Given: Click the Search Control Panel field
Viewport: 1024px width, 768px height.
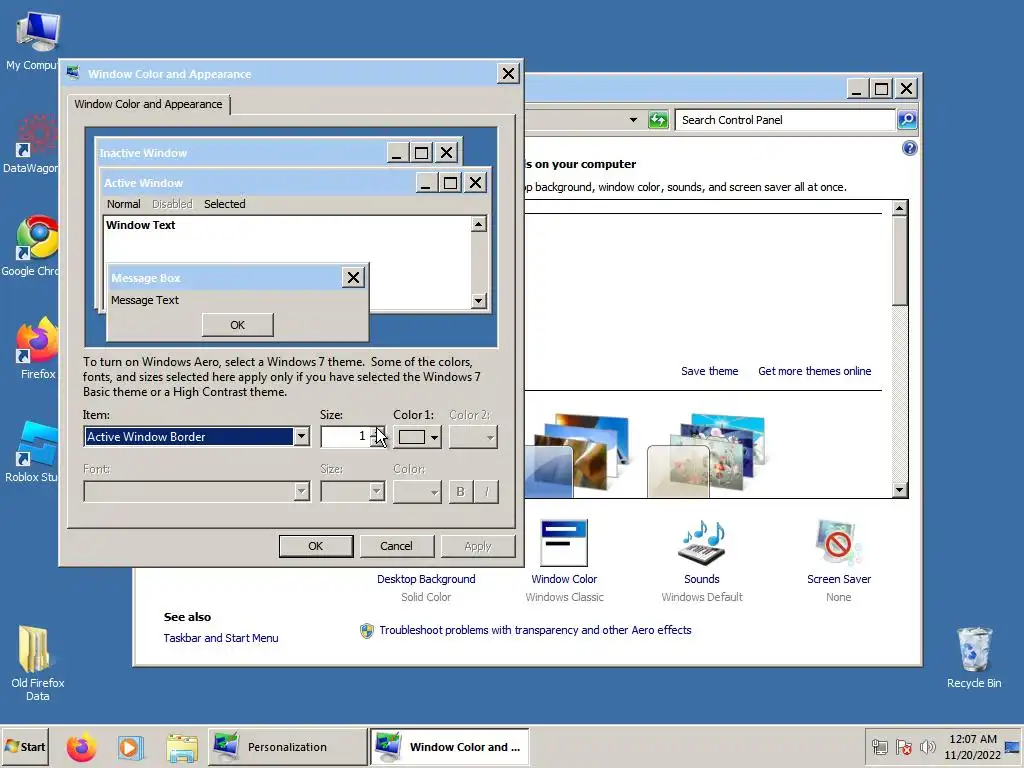Looking at the screenshot, I should [785, 120].
